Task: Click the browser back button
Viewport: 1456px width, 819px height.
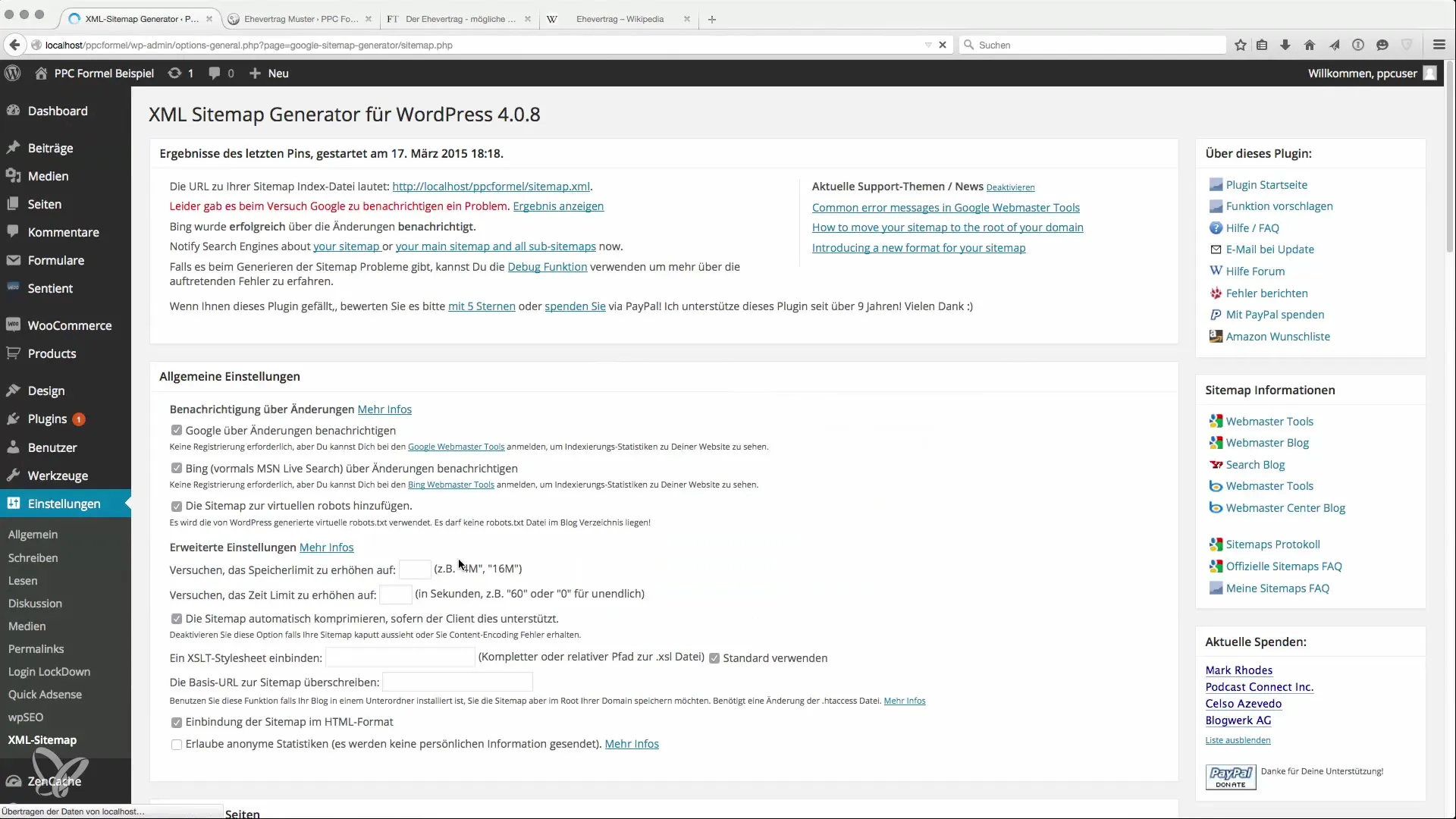Action: (14, 45)
